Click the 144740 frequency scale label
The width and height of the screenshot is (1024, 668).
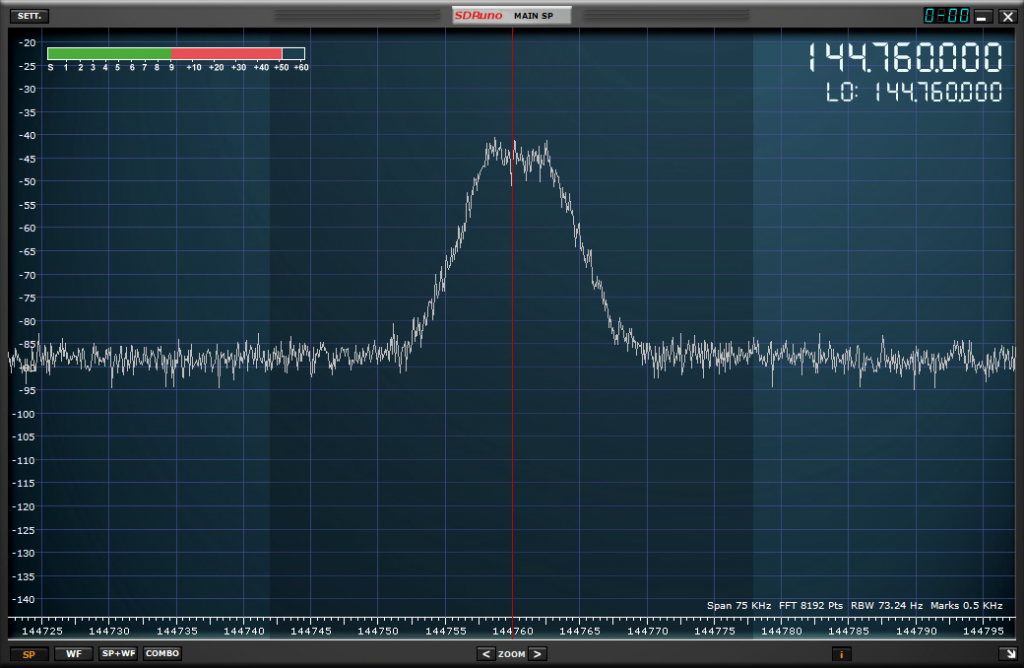[x=244, y=631]
